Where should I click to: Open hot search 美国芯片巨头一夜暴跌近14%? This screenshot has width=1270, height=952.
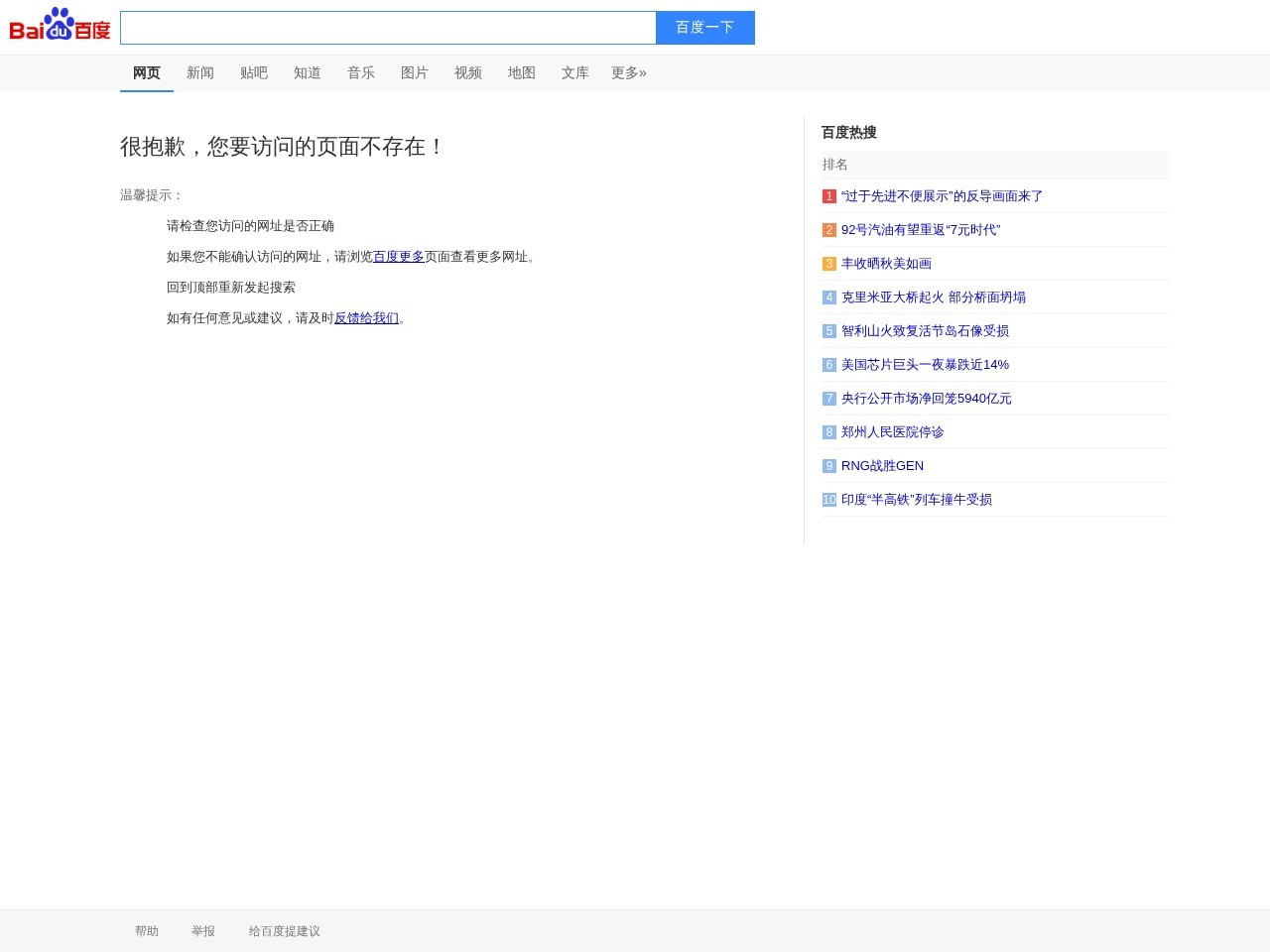(x=925, y=365)
